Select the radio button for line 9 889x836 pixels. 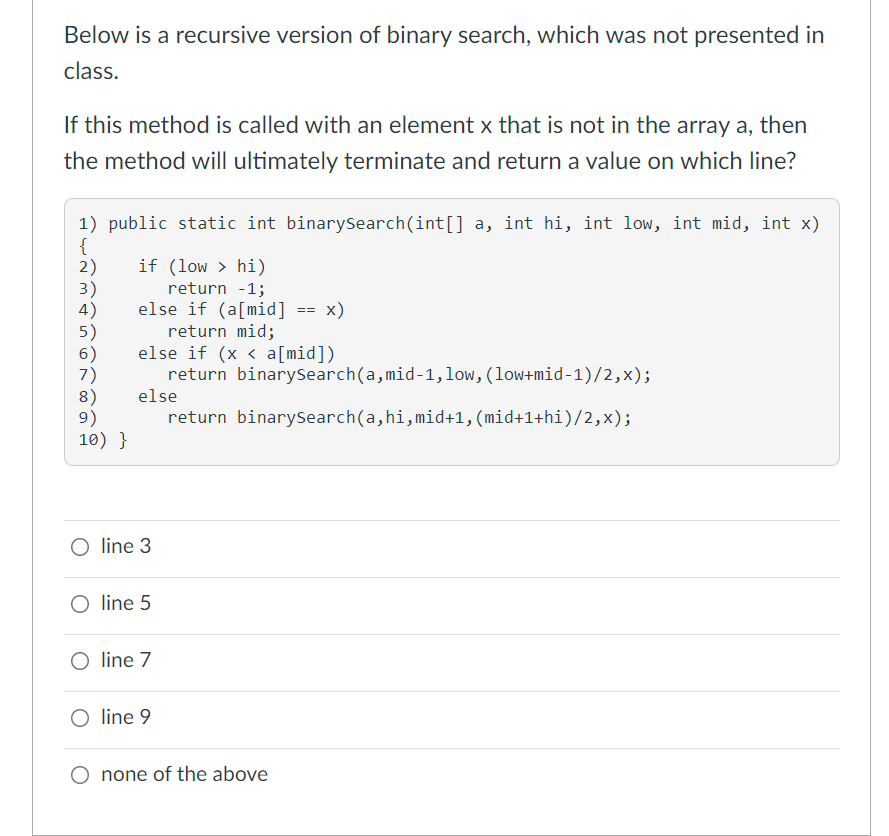80,717
